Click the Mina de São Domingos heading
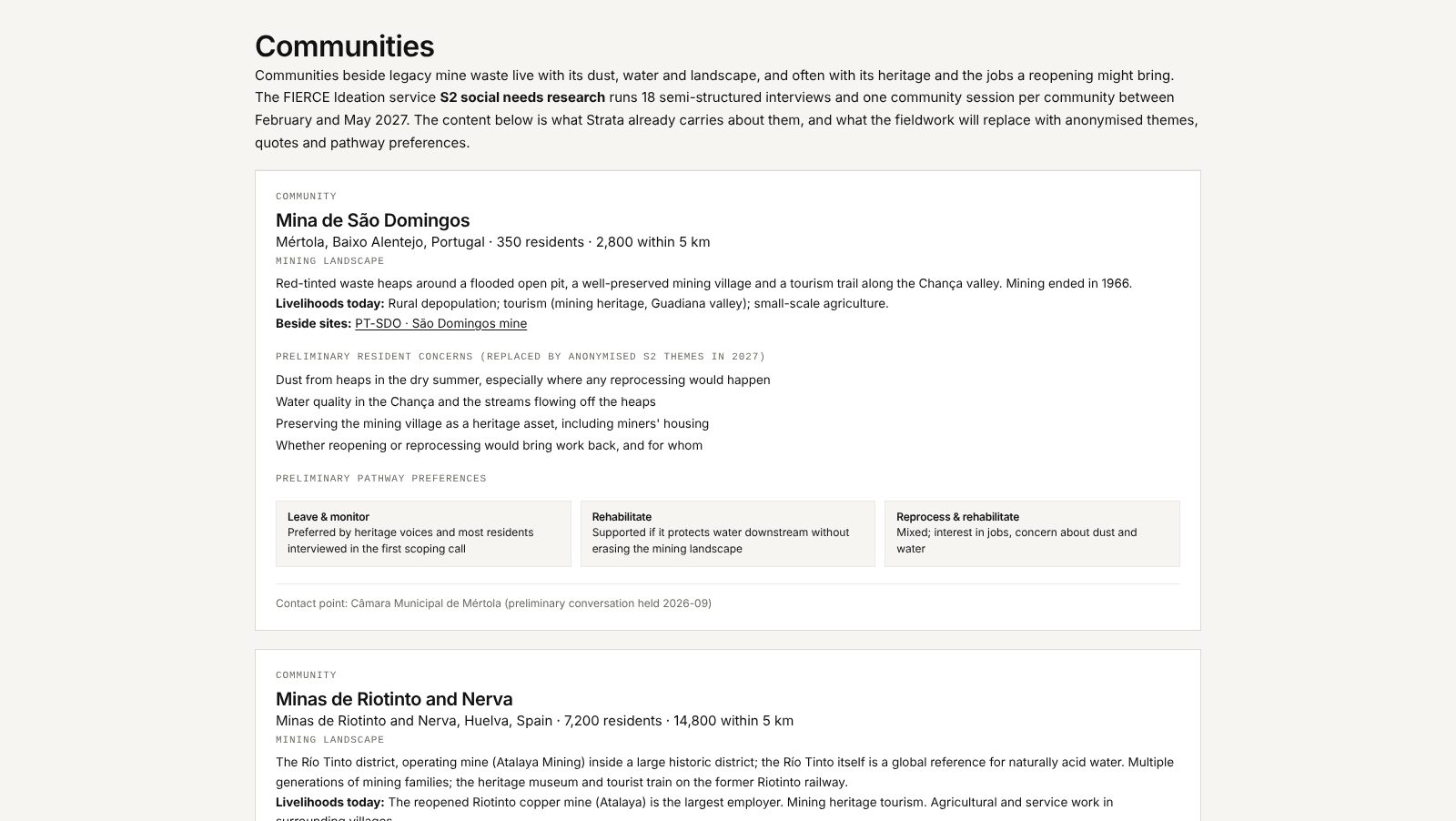Viewport: 1456px width, 821px height. tap(372, 220)
